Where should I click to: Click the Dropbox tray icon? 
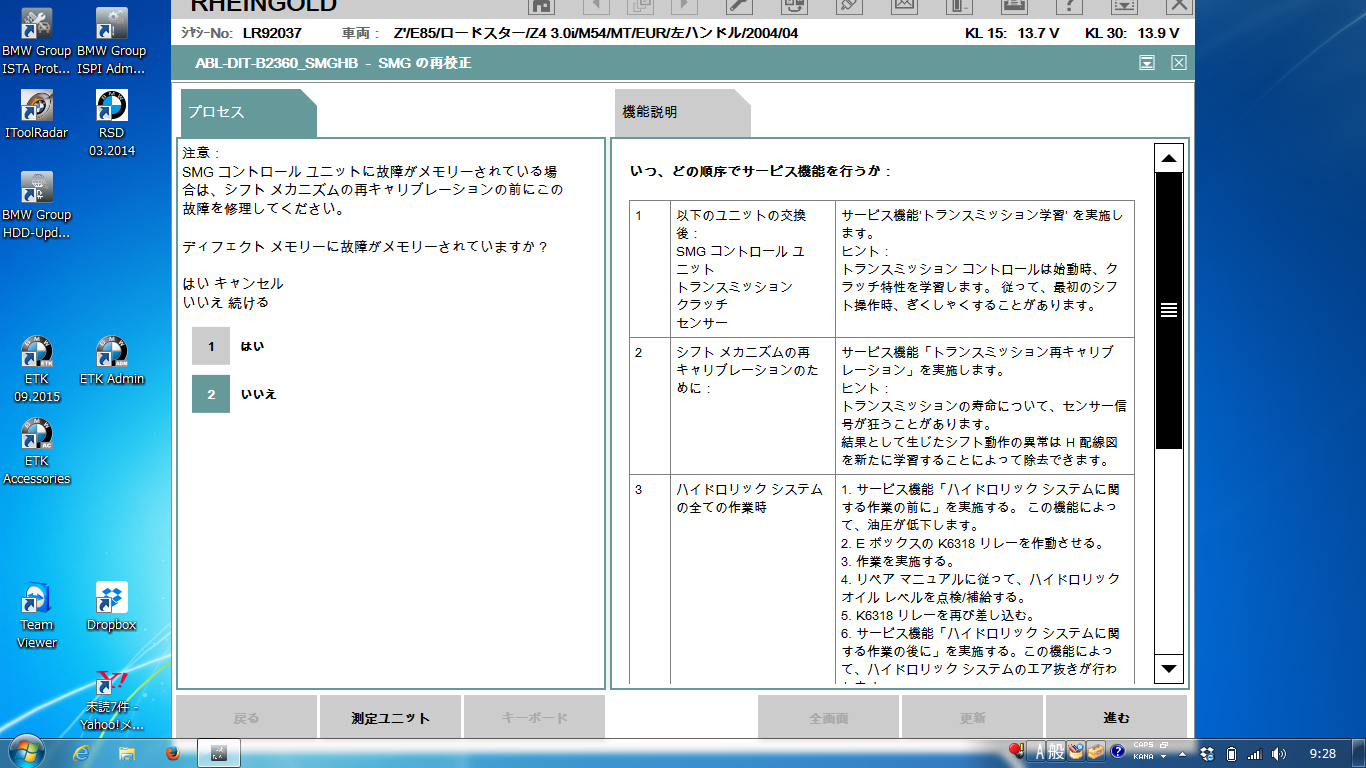click(1207, 753)
